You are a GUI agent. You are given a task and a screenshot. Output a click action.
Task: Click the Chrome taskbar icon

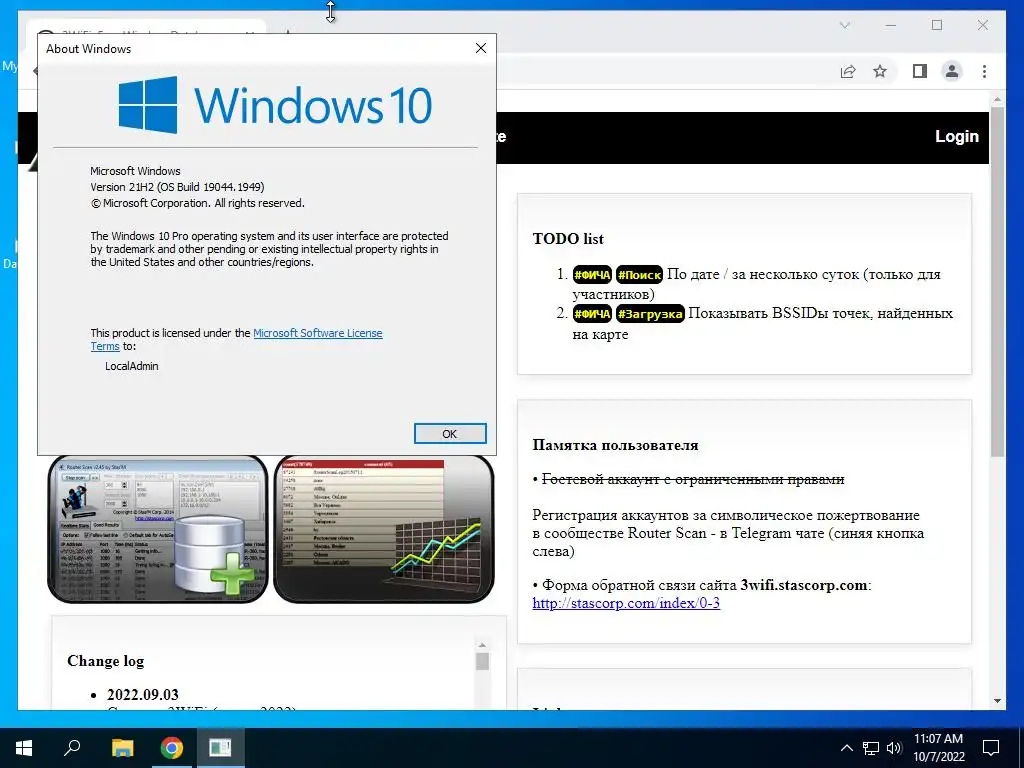(x=172, y=748)
